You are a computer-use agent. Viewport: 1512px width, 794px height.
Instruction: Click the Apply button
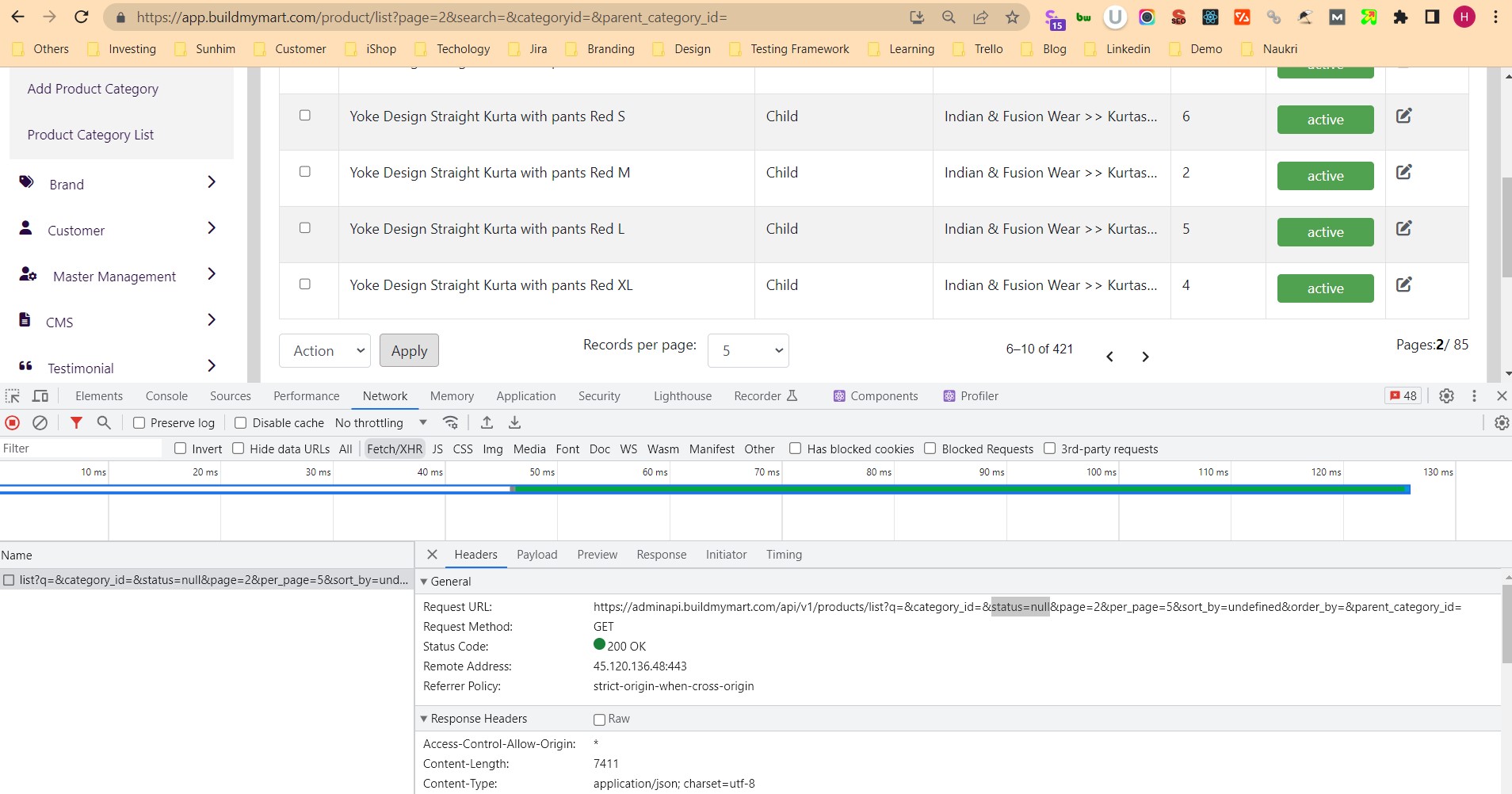click(x=409, y=350)
